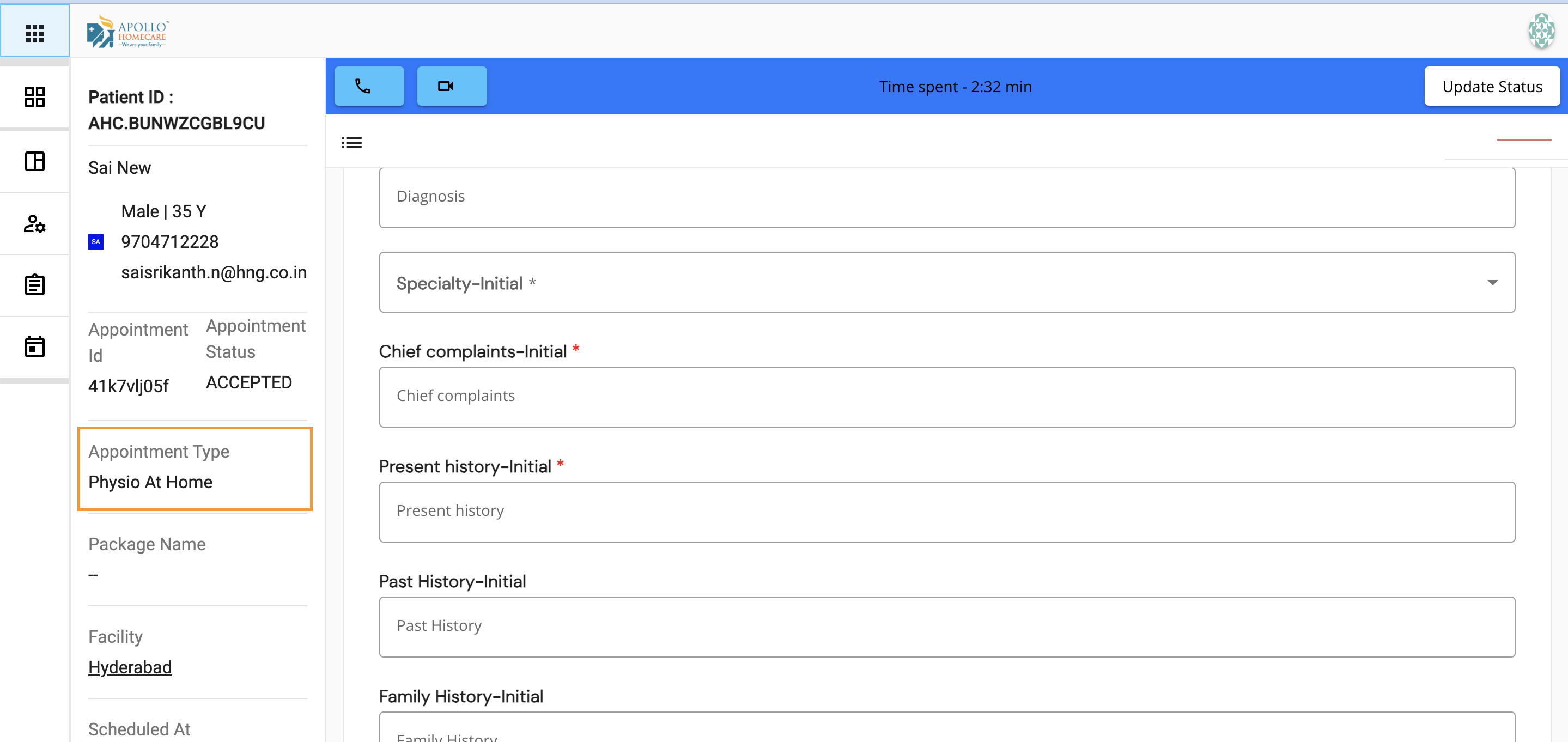Start a video call with the patient
The image size is (1568, 742).
point(451,86)
